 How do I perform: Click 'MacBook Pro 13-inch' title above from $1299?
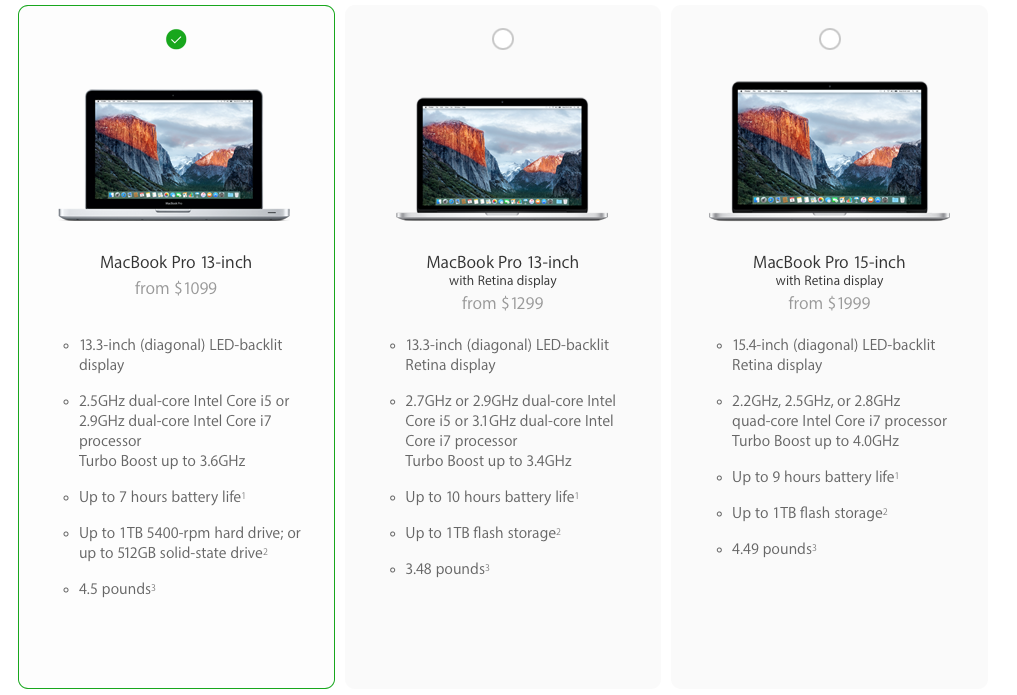503,262
